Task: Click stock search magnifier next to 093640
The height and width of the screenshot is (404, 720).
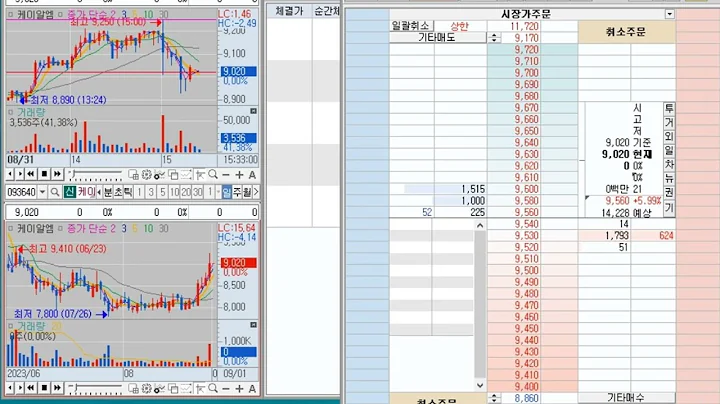Action: [x=55, y=192]
